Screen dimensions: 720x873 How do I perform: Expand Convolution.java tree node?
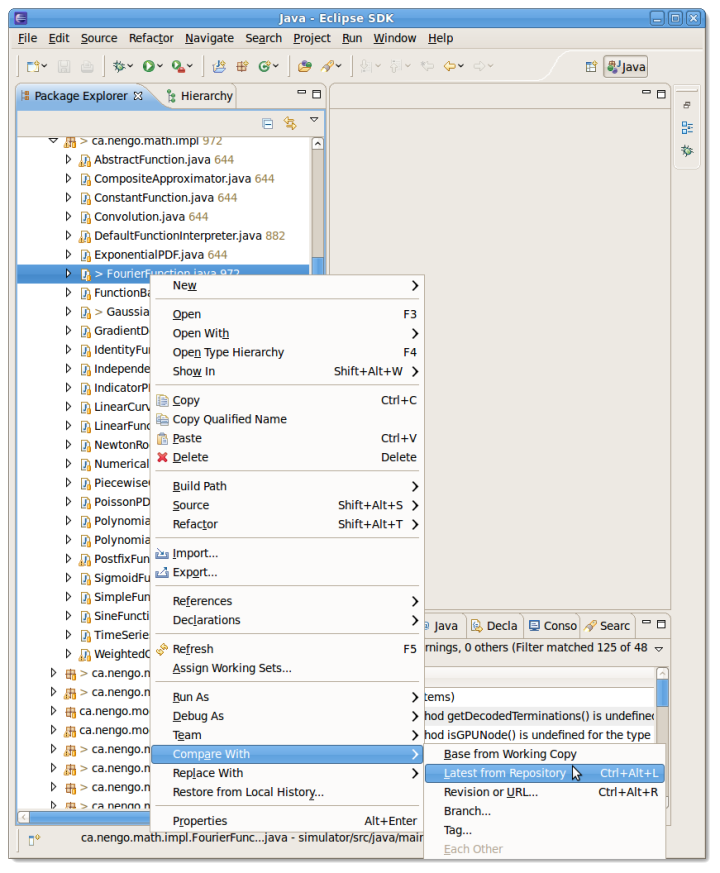point(68,217)
